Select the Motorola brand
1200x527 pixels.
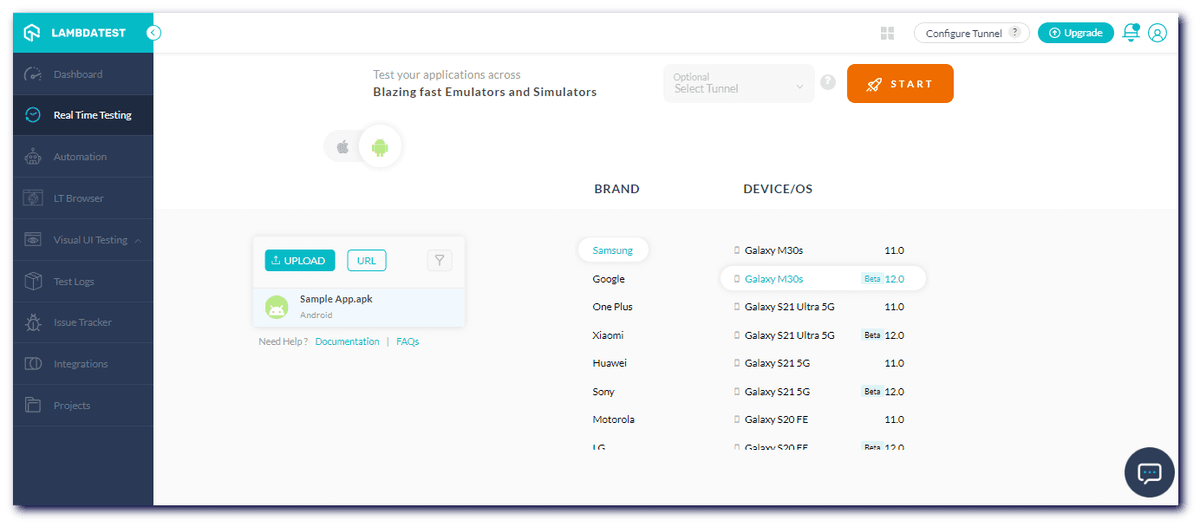coord(614,420)
